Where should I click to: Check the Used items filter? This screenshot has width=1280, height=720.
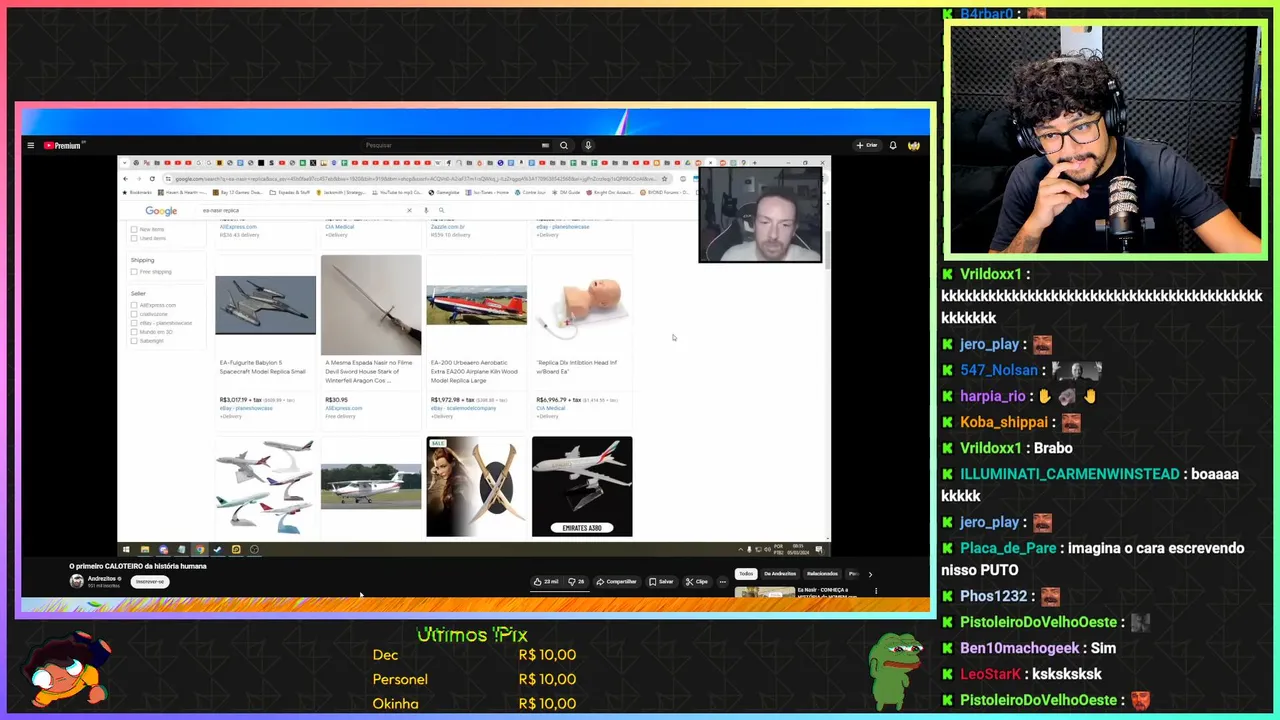134,238
